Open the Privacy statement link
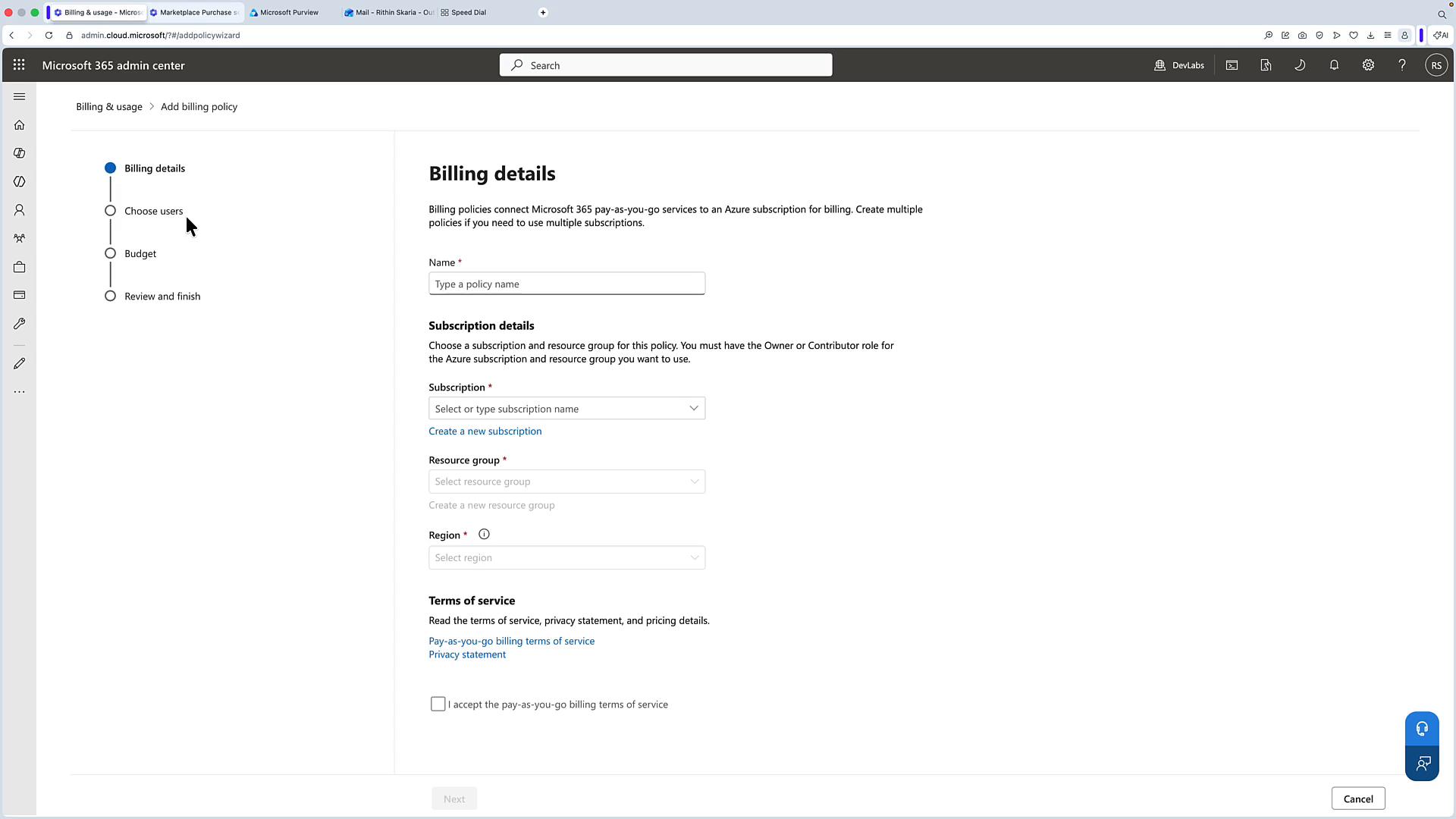 [x=467, y=655]
